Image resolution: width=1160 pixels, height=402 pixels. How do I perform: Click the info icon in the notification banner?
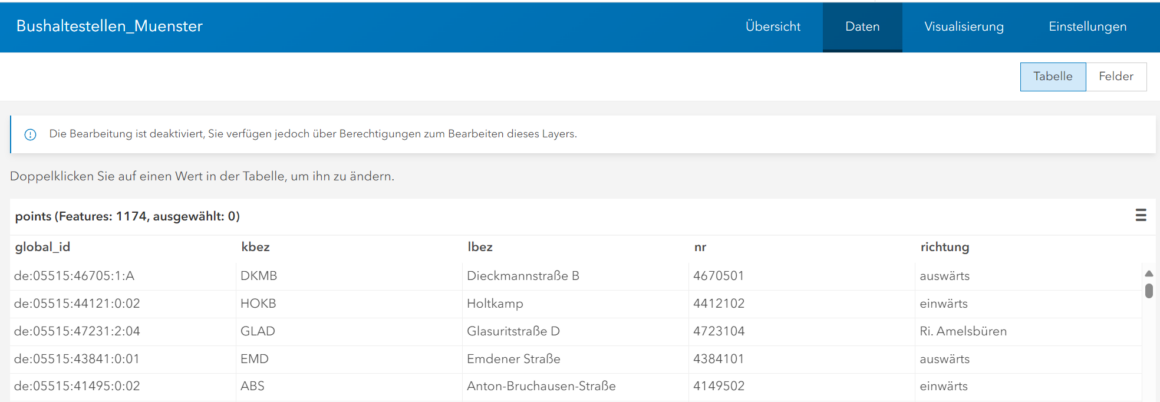pos(30,135)
